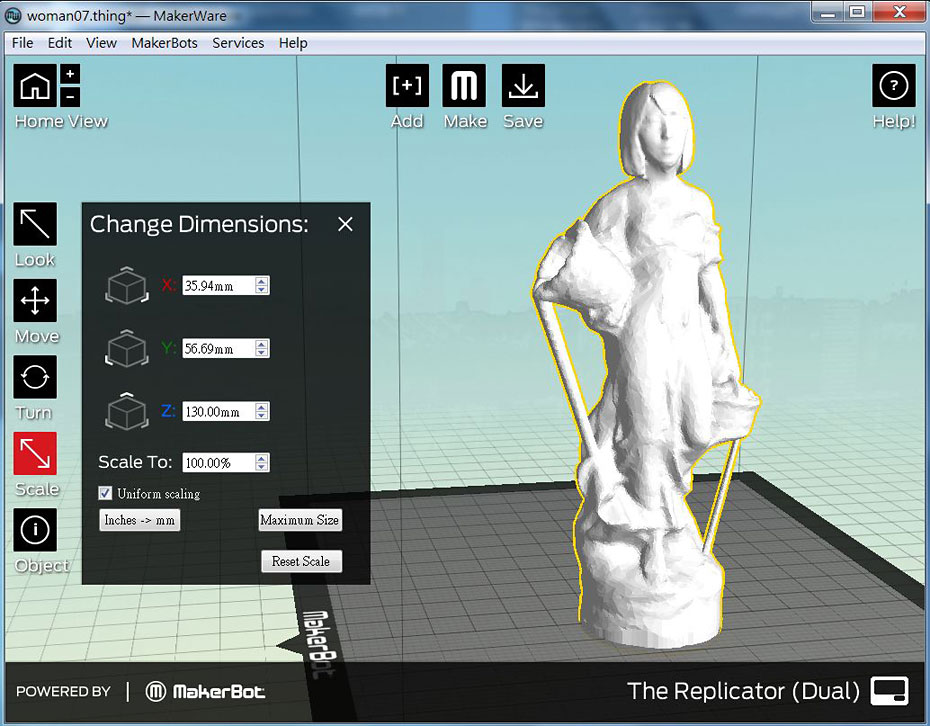Click the Maximum Size button

click(x=300, y=520)
